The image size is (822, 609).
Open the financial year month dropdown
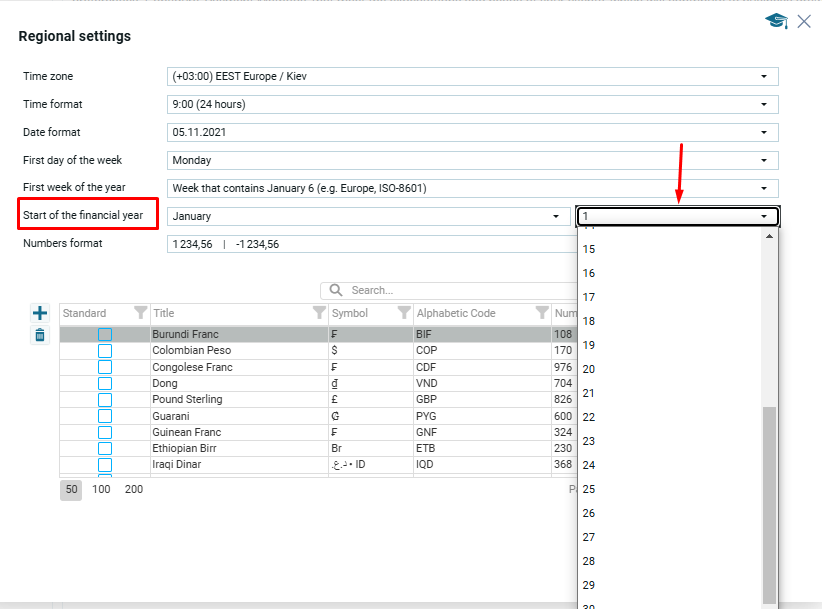(x=557, y=216)
